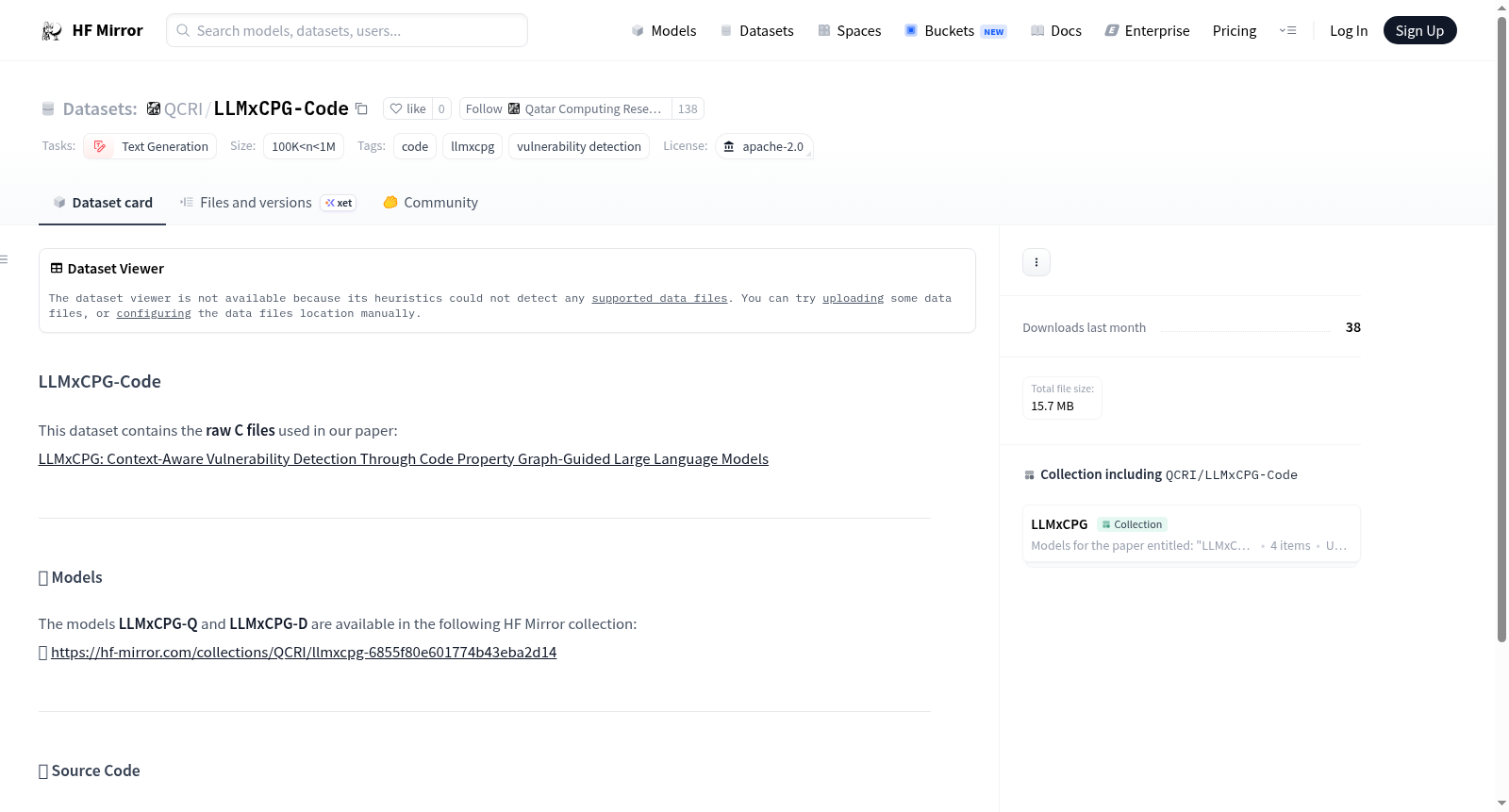Click the like count 0
The image size is (1509, 812).
(x=441, y=108)
